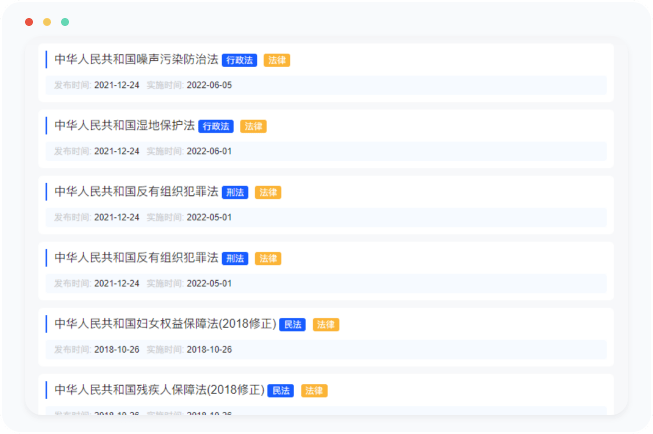Click orange 法律 tag beside 妇女权益保障法
Screen dimensions: 653x434
pyautogui.click(x=326, y=324)
